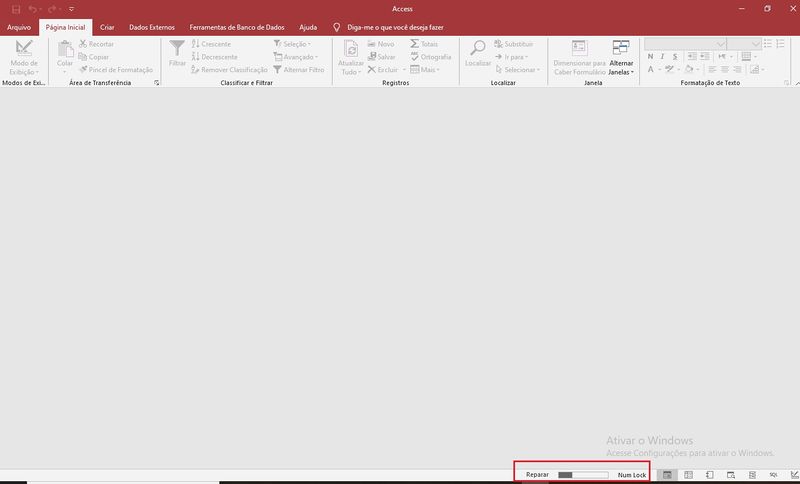Sort with the Decrescente button
This screenshot has width=800, height=484.
pyautogui.click(x=215, y=57)
